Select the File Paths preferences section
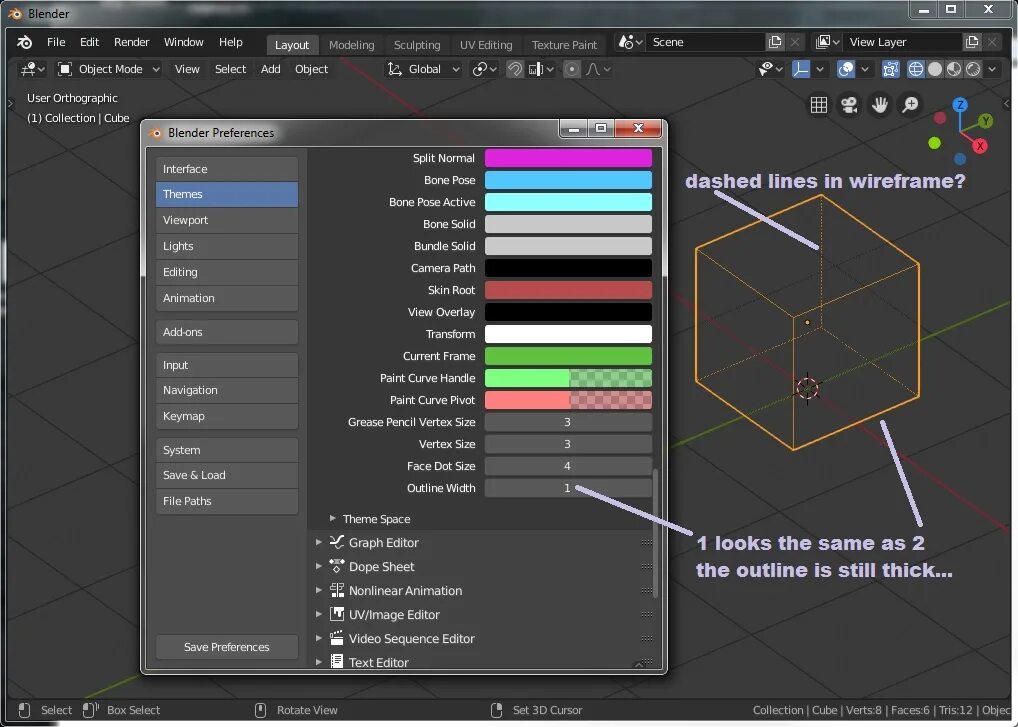Image resolution: width=1018 pixels, height=727 pixels. pyautogui.click(x=227, y=501)
